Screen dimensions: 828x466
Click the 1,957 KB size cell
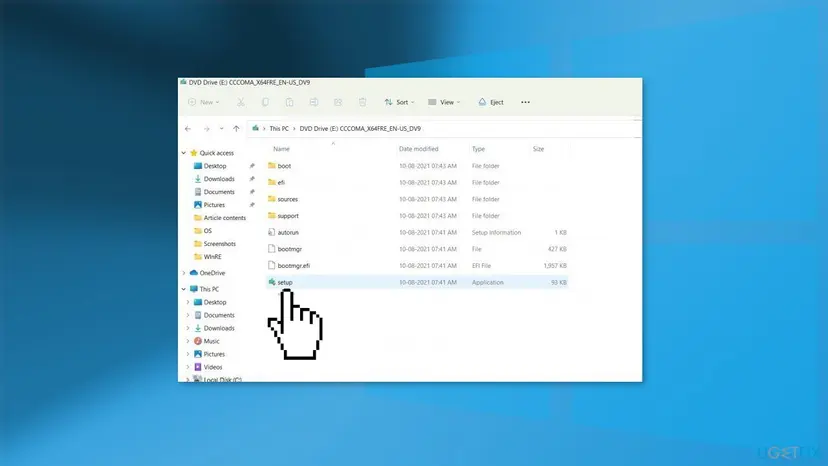click(x=555, y=266)
